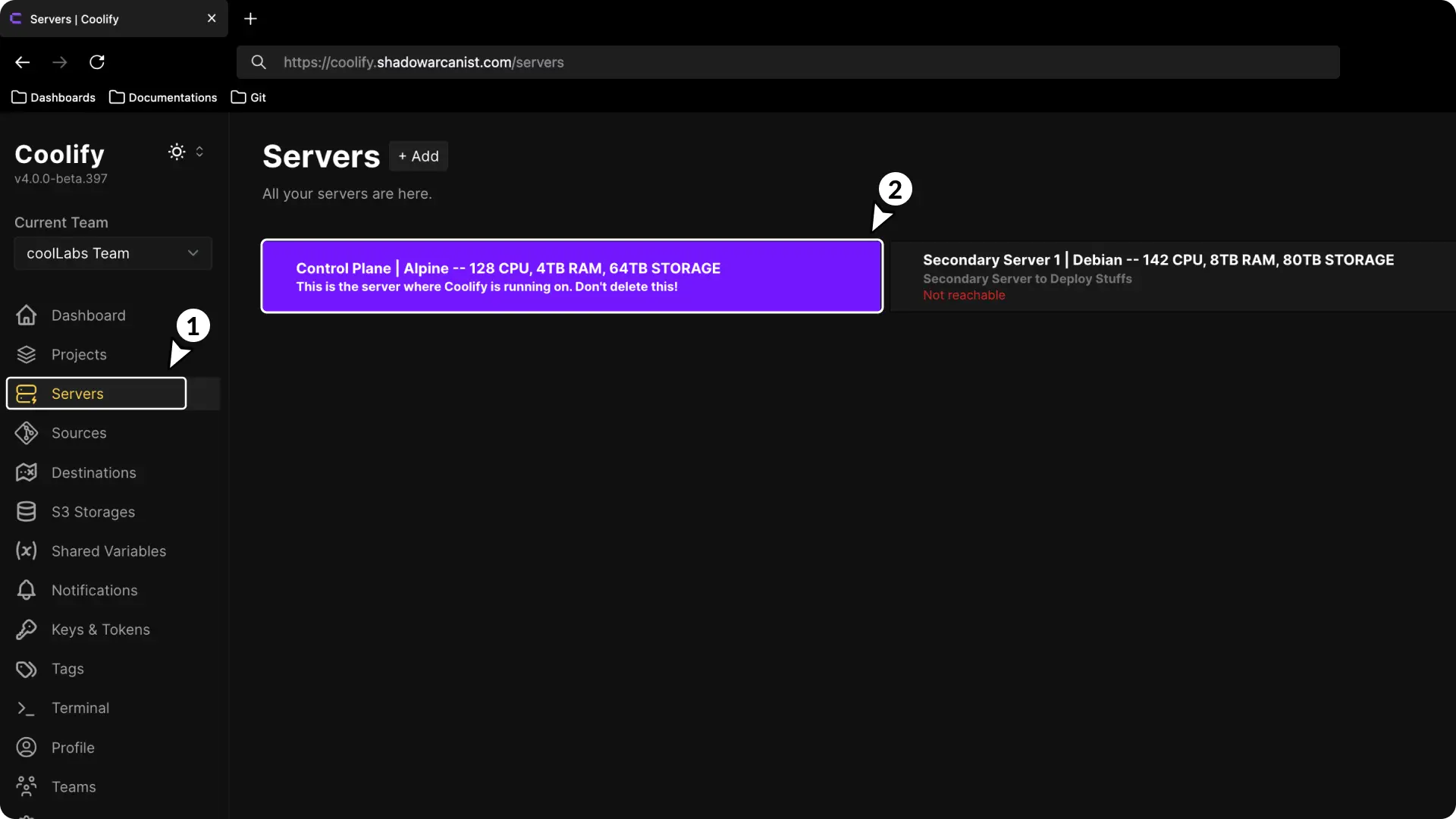Screen dimensions: 1456x819
Task: Click the browser URL address field
Action: pyautogui.click(x=789, y=62)
